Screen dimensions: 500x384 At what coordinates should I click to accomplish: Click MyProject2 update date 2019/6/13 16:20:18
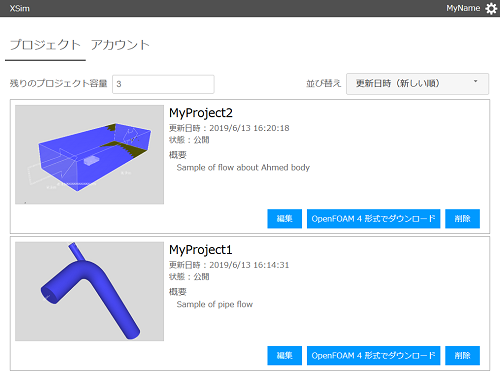click(x=229, y=128)
